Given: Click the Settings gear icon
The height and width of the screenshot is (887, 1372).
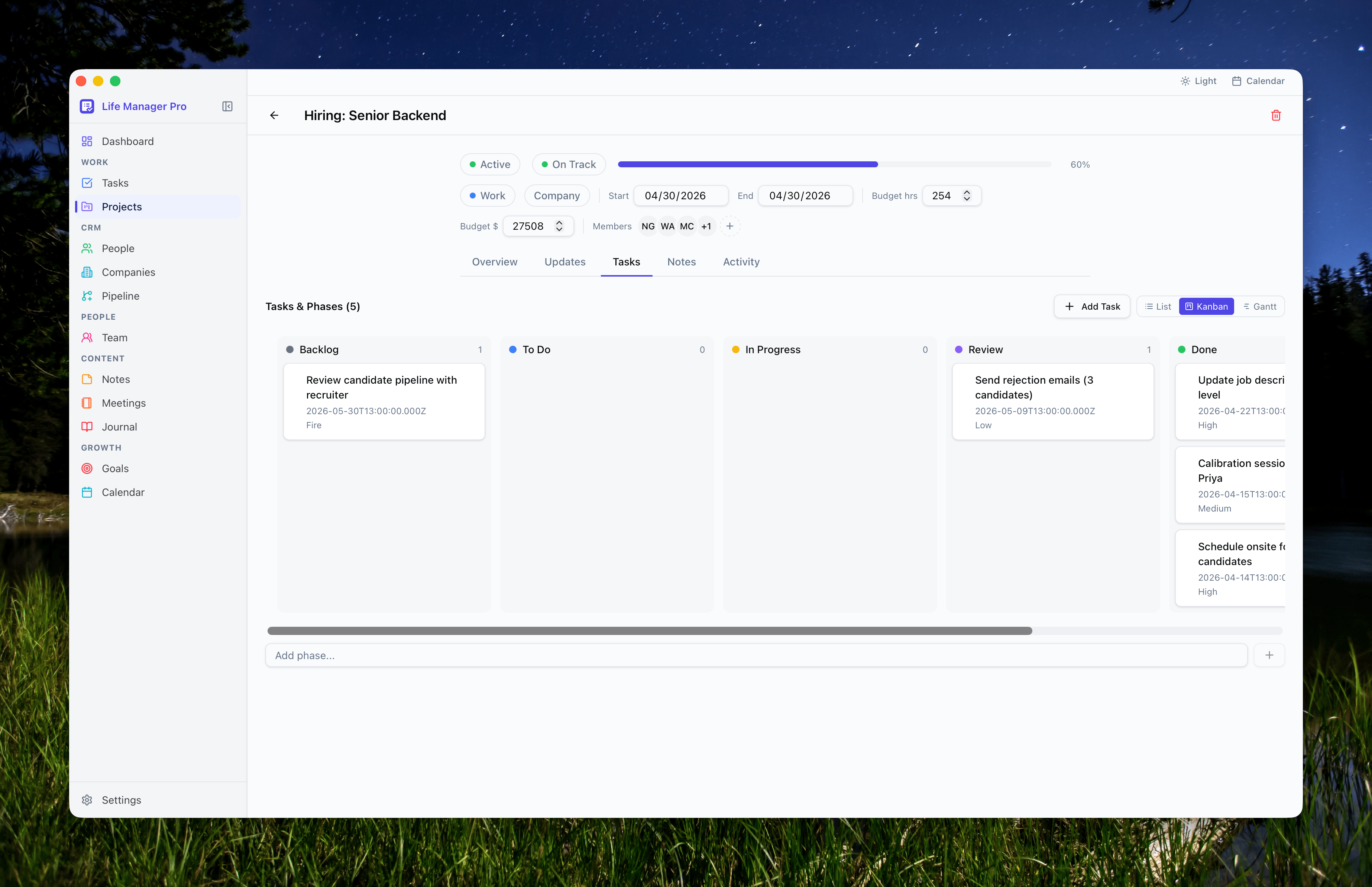Looking at the screenshot, I should click(x=87, y=800).
